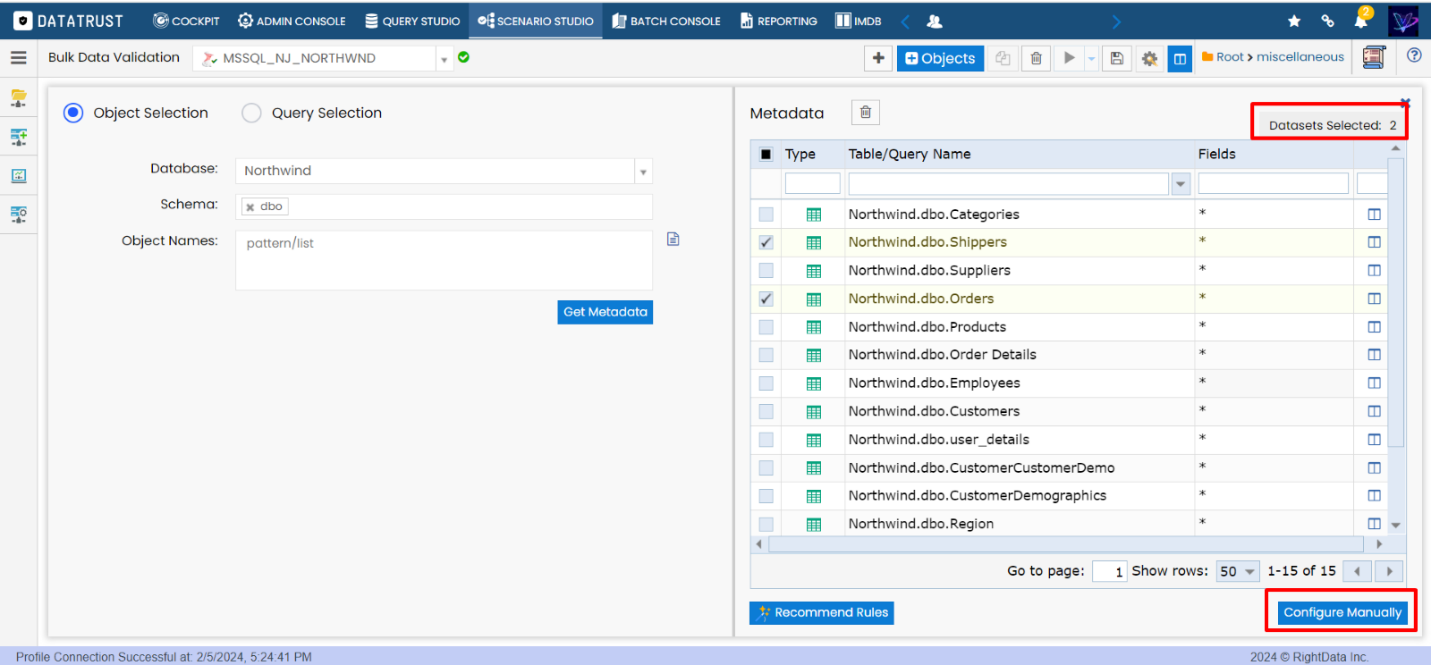Click the trash icon next to Metadata

click(865, 113)
